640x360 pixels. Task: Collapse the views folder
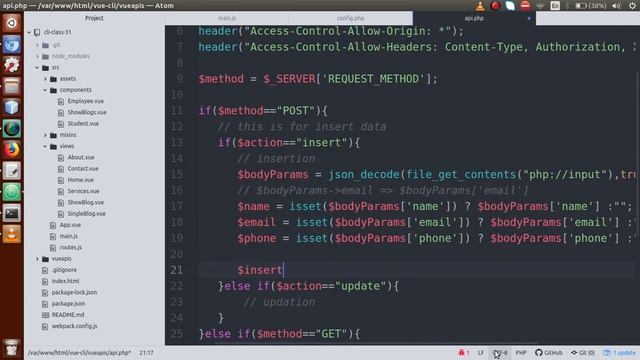(x=46, y=147)
